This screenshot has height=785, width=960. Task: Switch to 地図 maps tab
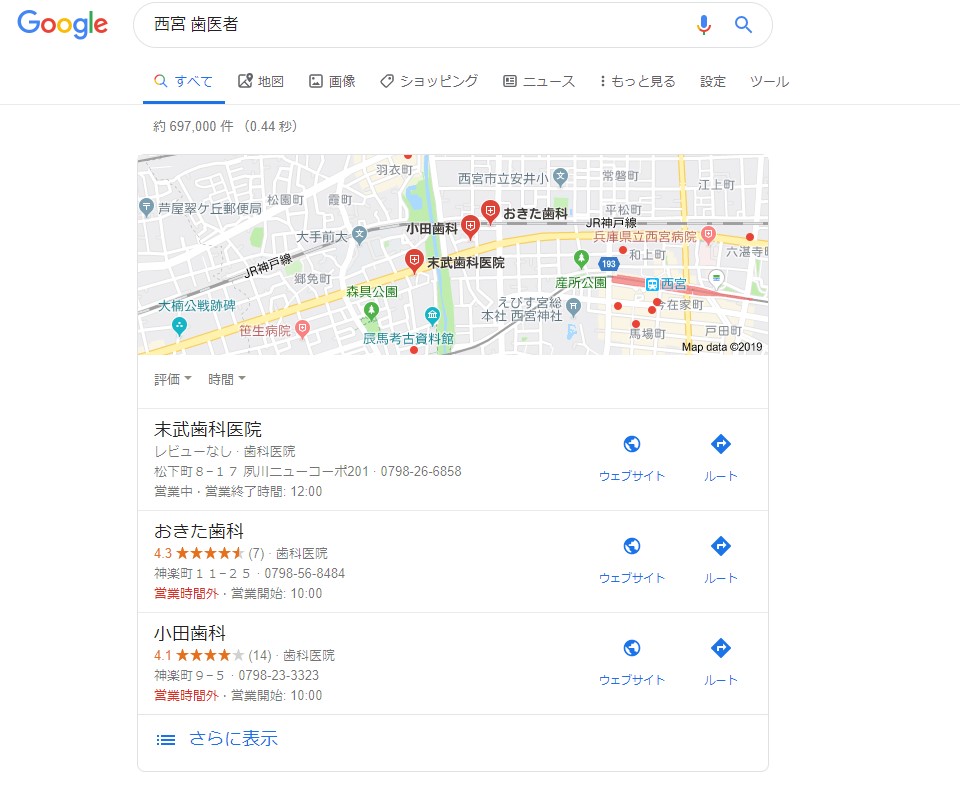(x=261, y=81)
